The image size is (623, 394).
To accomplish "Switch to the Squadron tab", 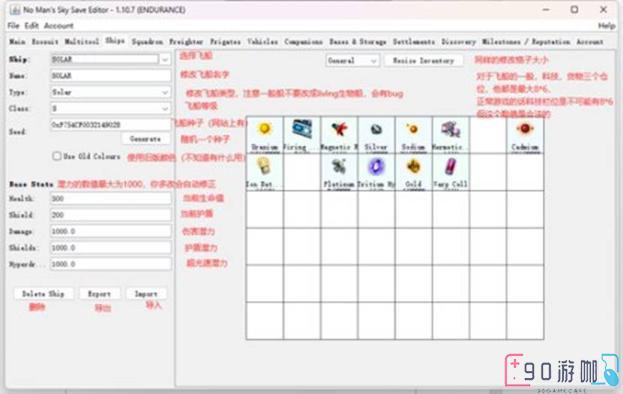I will point(147,42).
